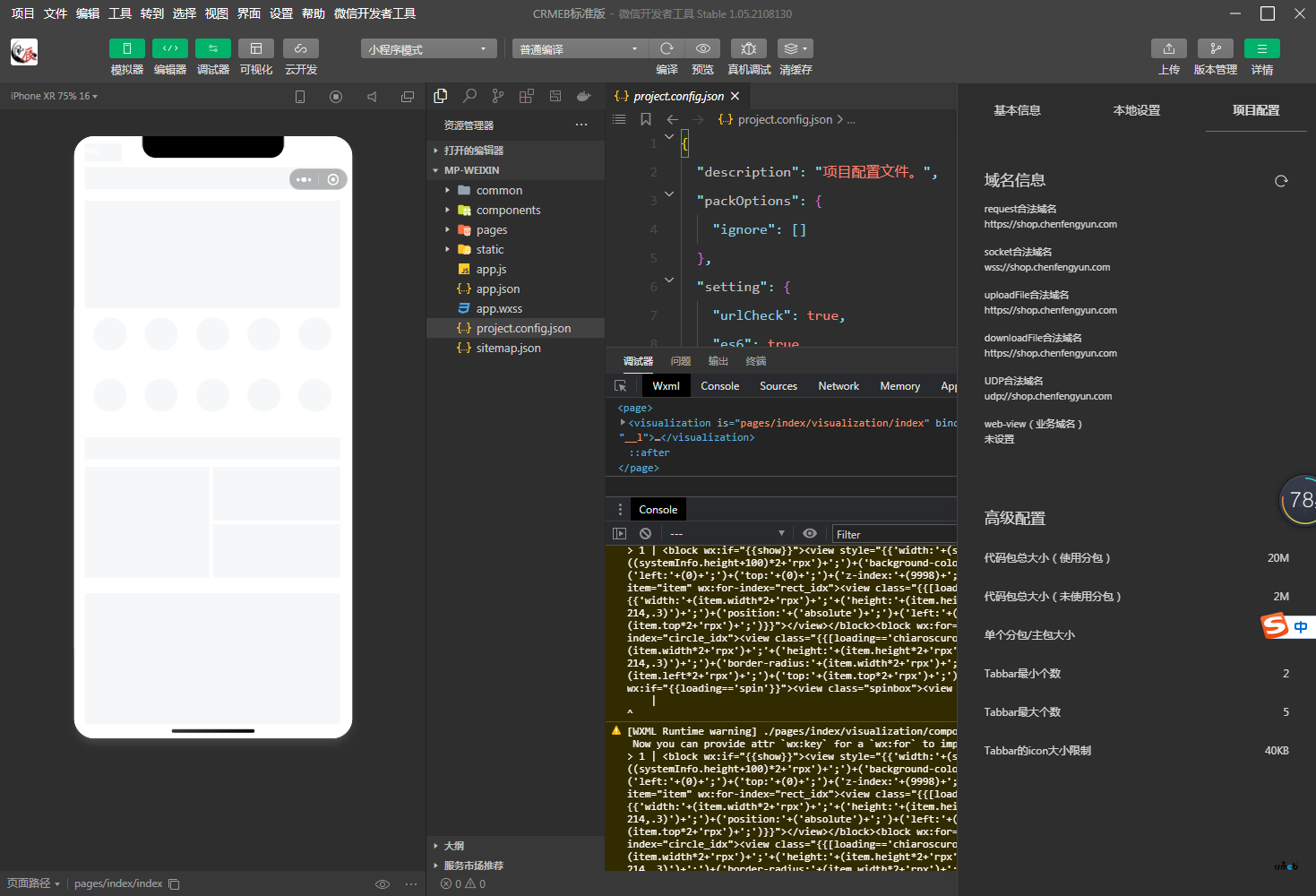Viewport: 1316px width, 896px height.
Task: Switch to the 本地设置 tab
Action: [x=1136, y=110]
